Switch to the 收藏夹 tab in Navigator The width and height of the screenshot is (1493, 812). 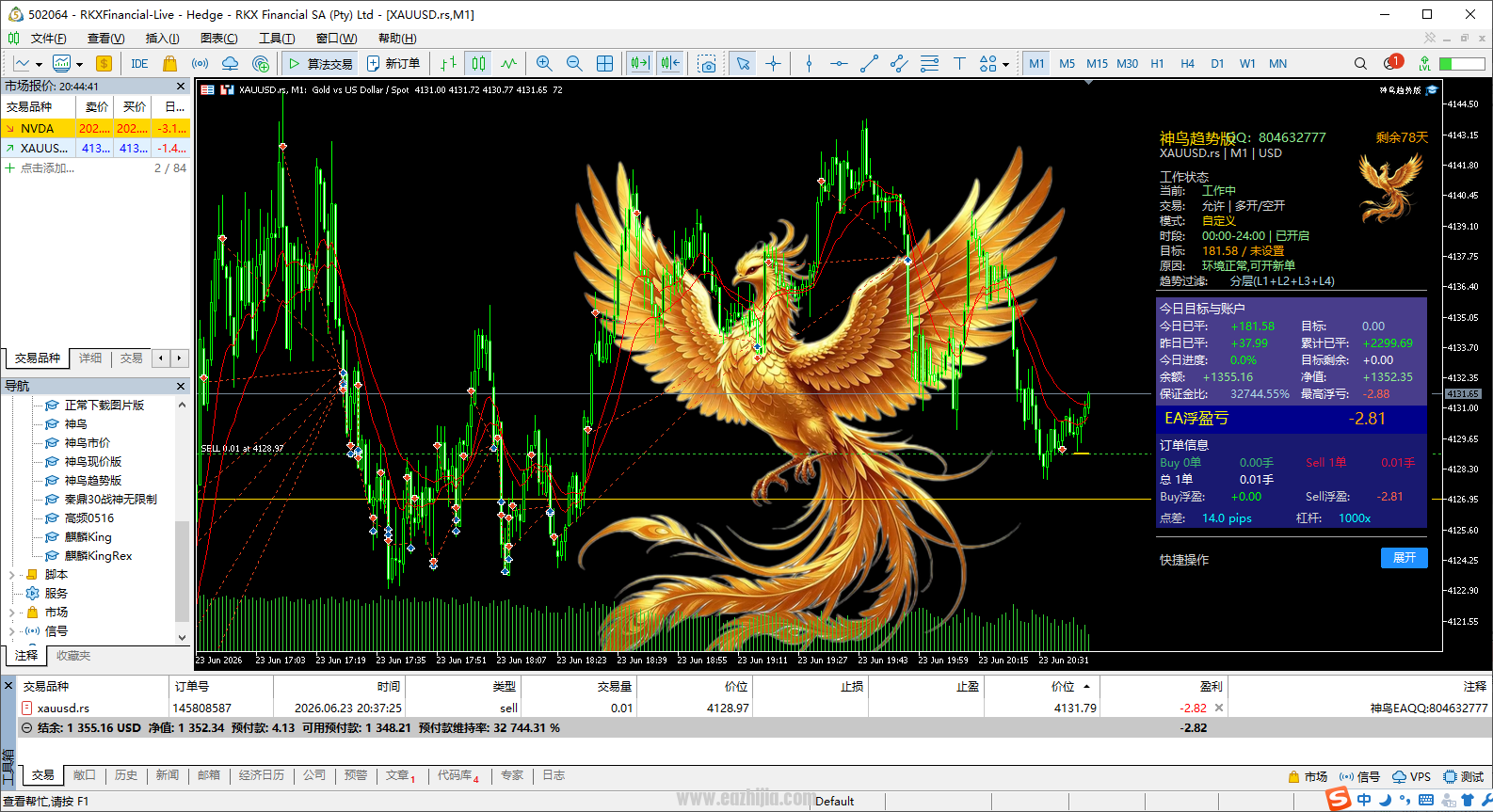pyautogui.click(x=73, y=656)
